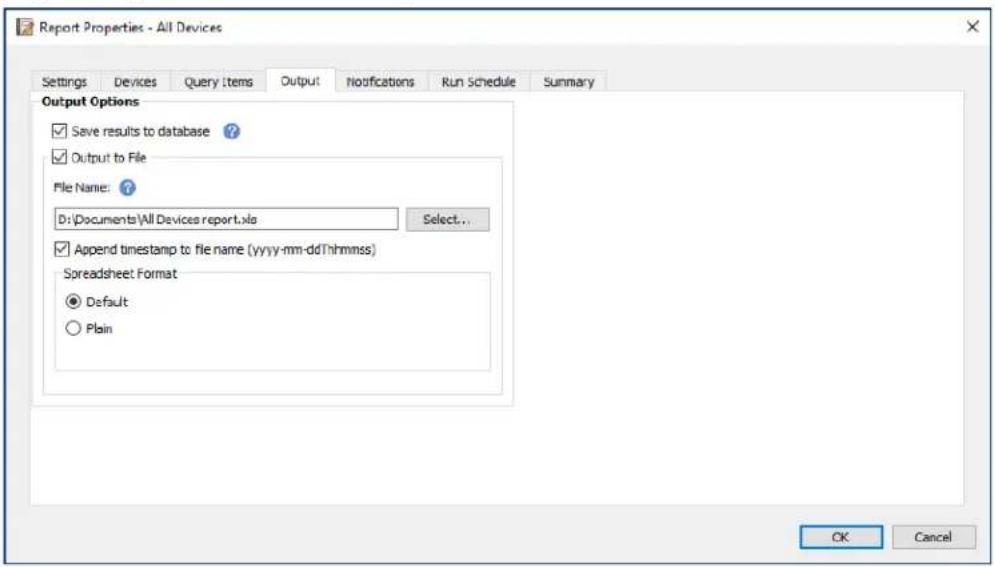
Task: Click the help icon beside Save results to database
Action: coord(232,131)
